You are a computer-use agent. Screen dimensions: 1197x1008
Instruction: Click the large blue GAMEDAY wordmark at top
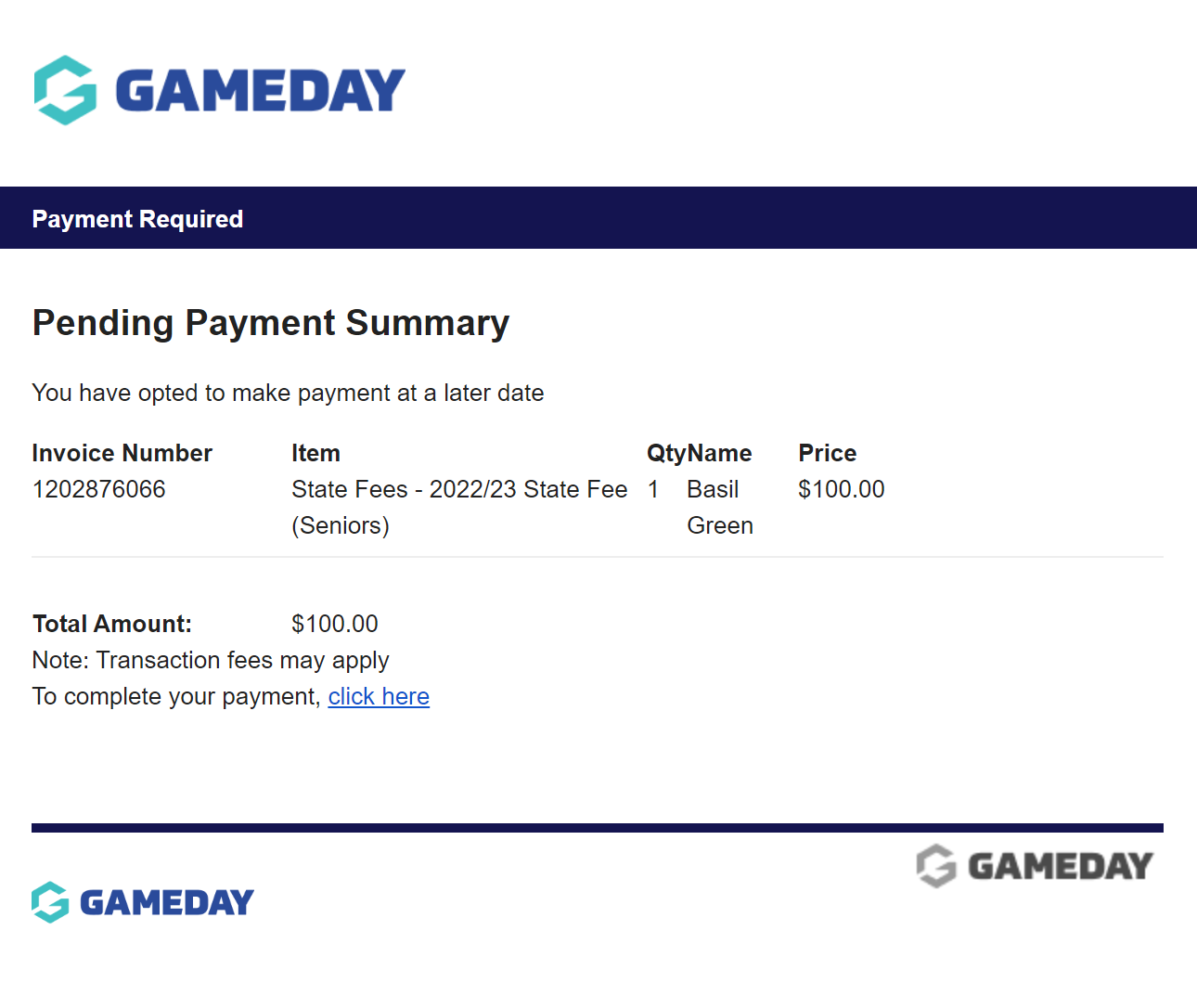pos(261,90)
